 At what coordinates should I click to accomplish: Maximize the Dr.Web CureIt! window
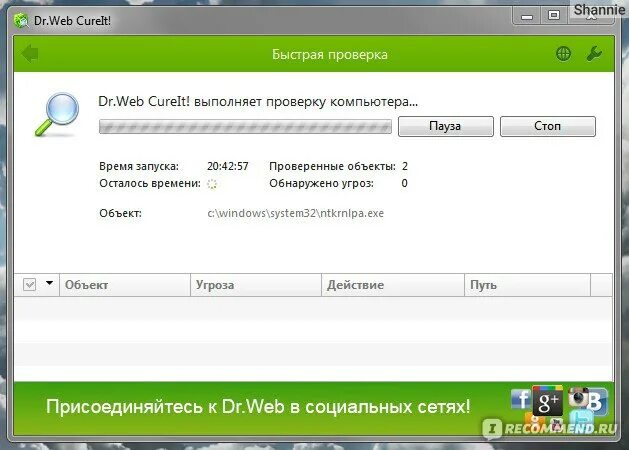(554, 16)
